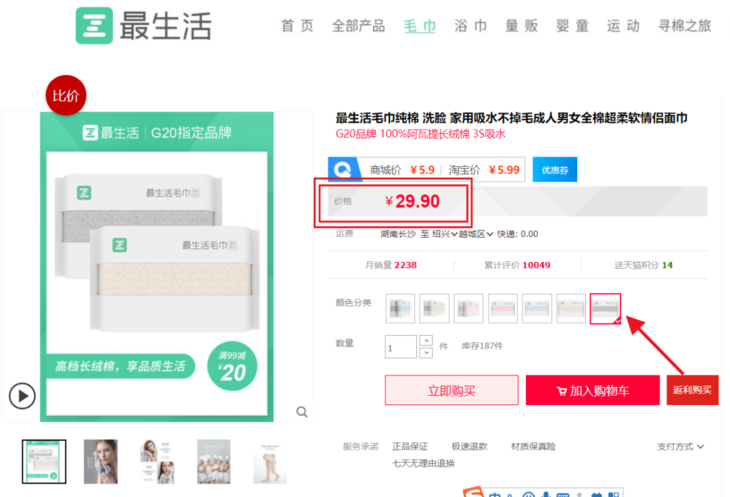The image size is (730, 497).
Task: Open 寻棉之旅 page
Action: pyautogui.click(x=684, y=26)
